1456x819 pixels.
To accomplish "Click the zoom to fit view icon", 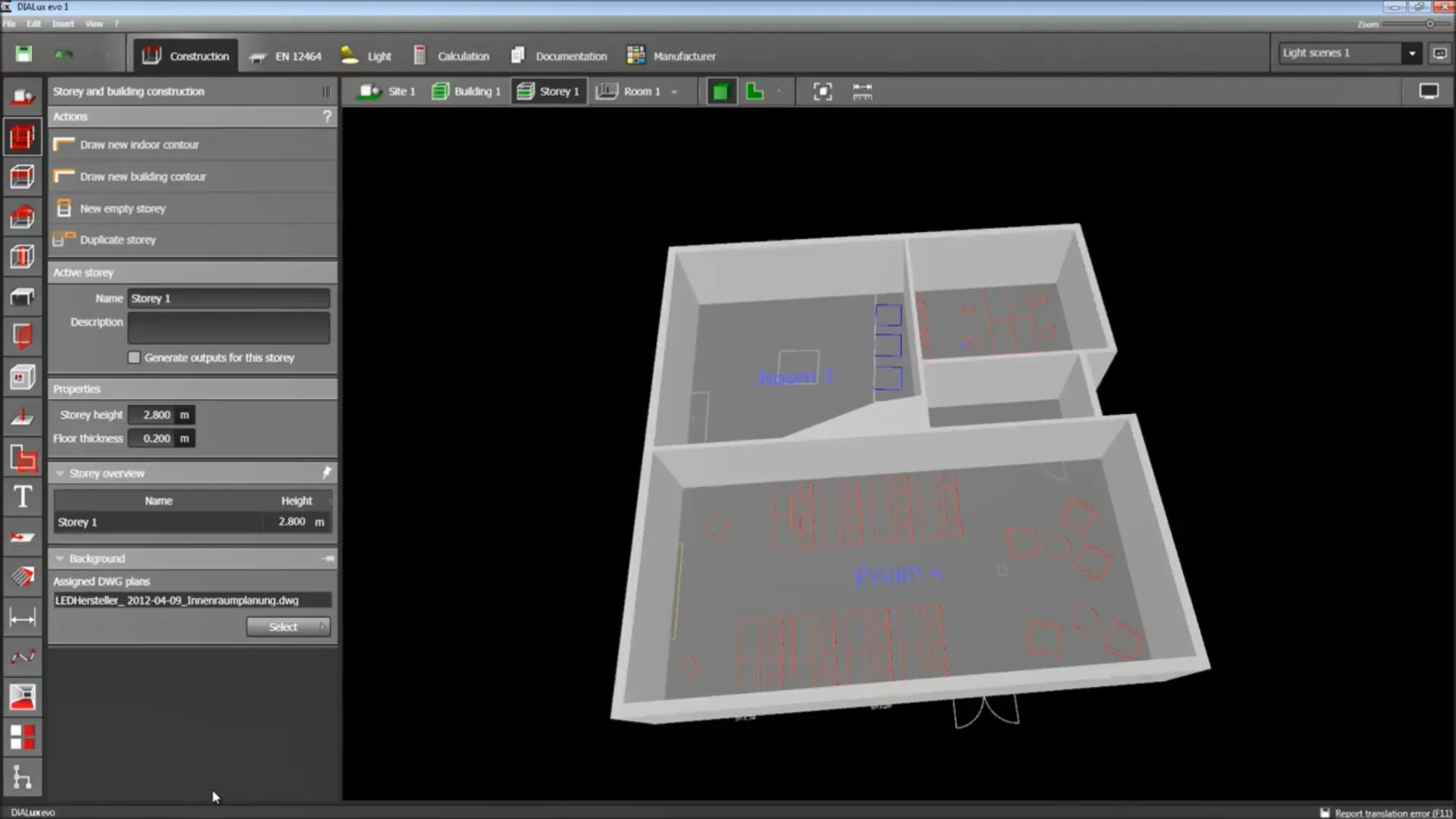I will [823, 92].
